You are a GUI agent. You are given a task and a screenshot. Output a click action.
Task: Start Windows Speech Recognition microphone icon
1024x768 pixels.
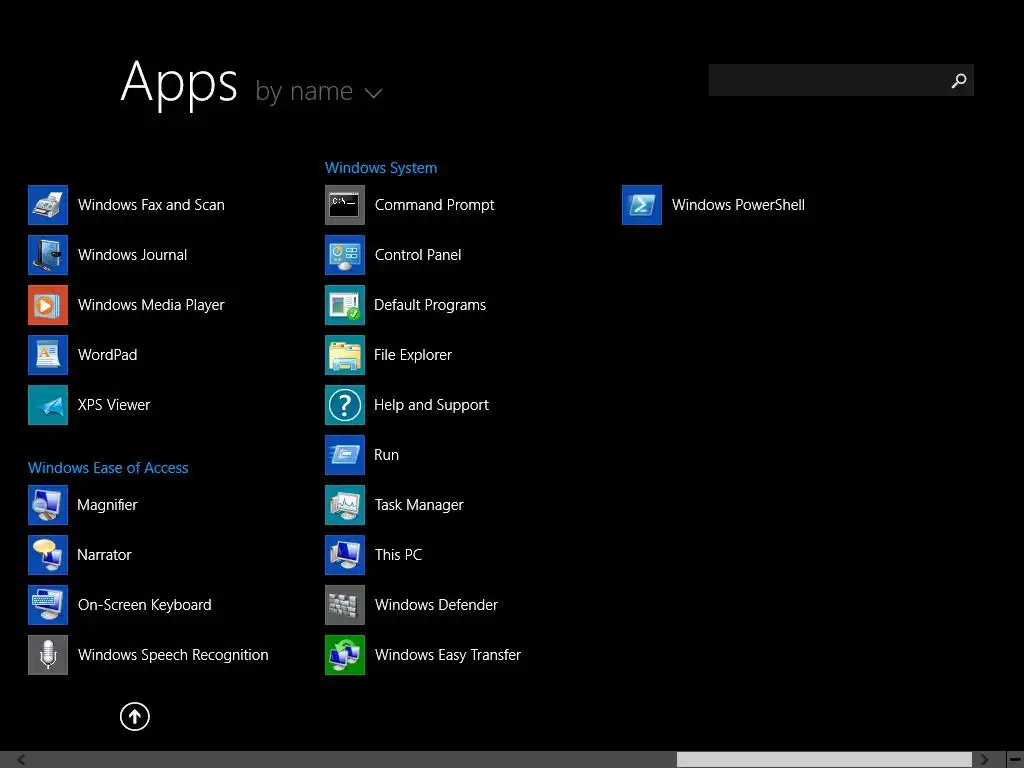click(x=48, y=655)
